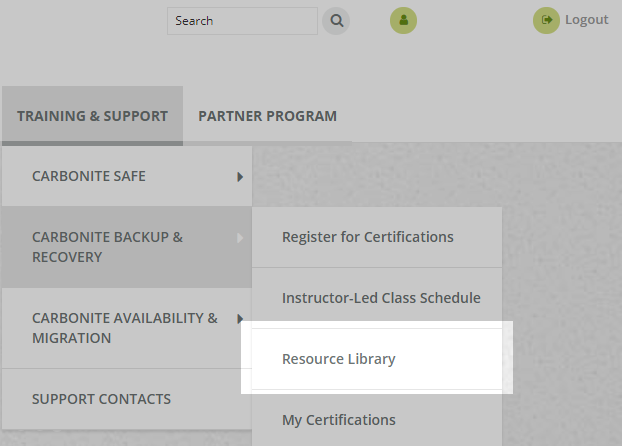Expand the Carbonite Availability & Migration arrow
The width and height of the screenshot is (622, 446).
[x=240, y=319]
